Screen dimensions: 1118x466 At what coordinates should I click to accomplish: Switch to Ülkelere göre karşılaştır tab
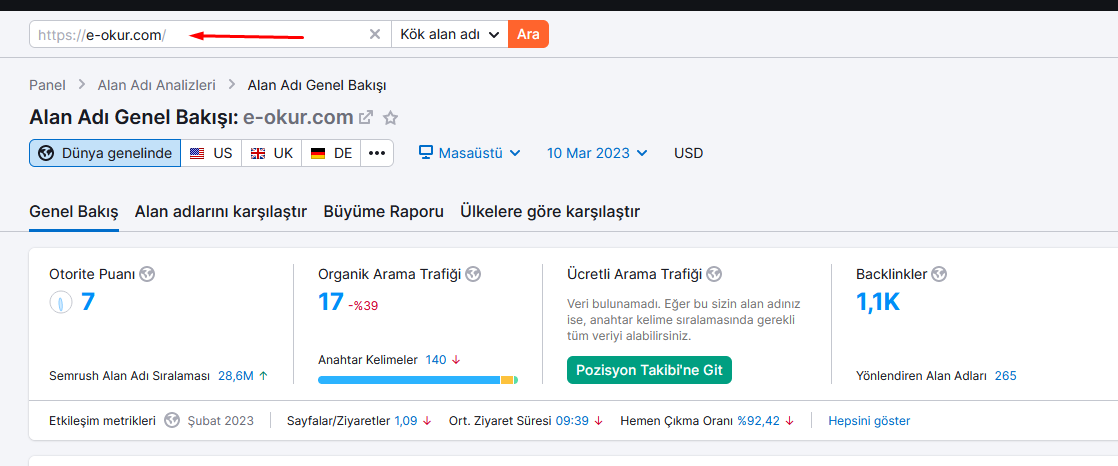click(550, 212)
